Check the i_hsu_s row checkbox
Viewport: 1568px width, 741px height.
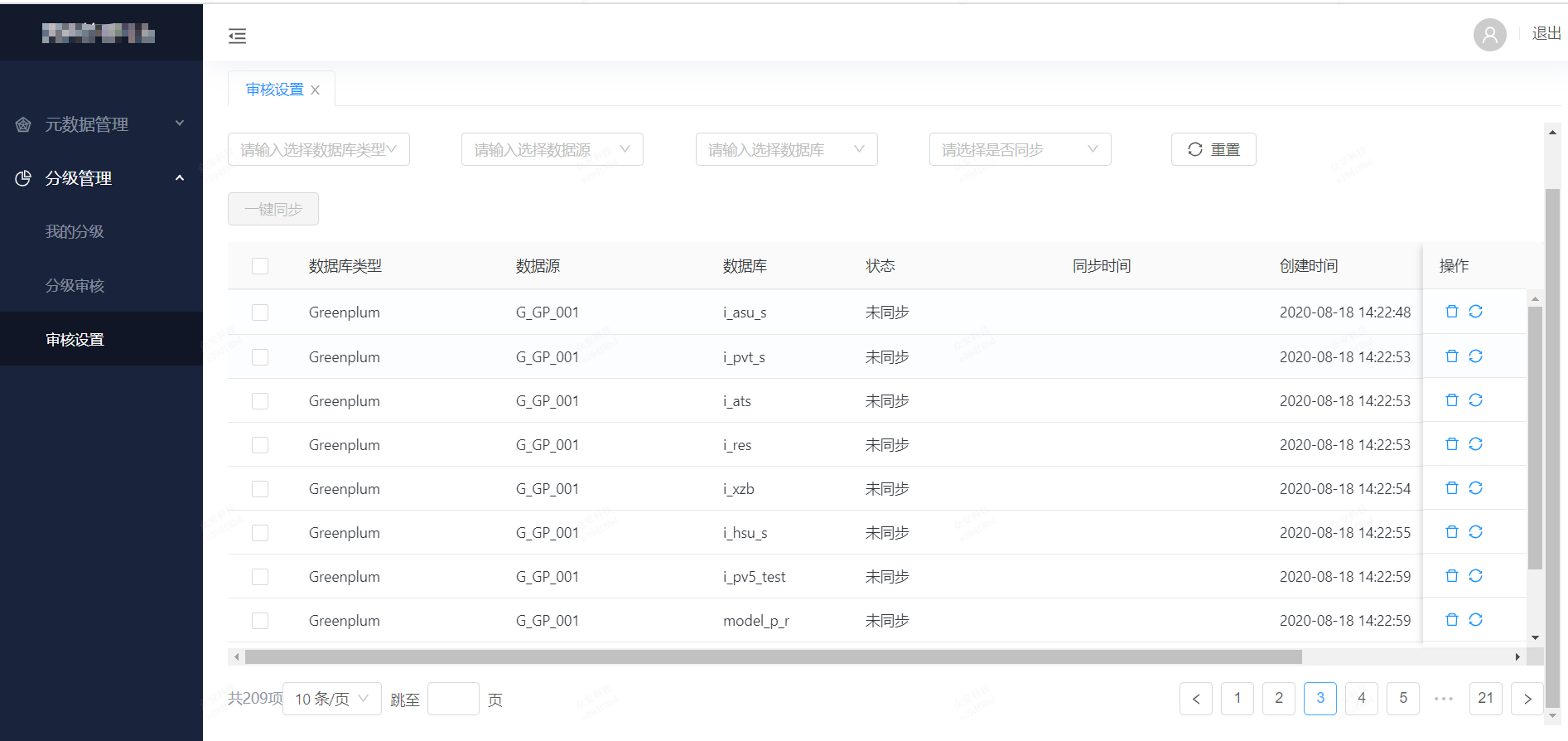[x=260, y=533]
